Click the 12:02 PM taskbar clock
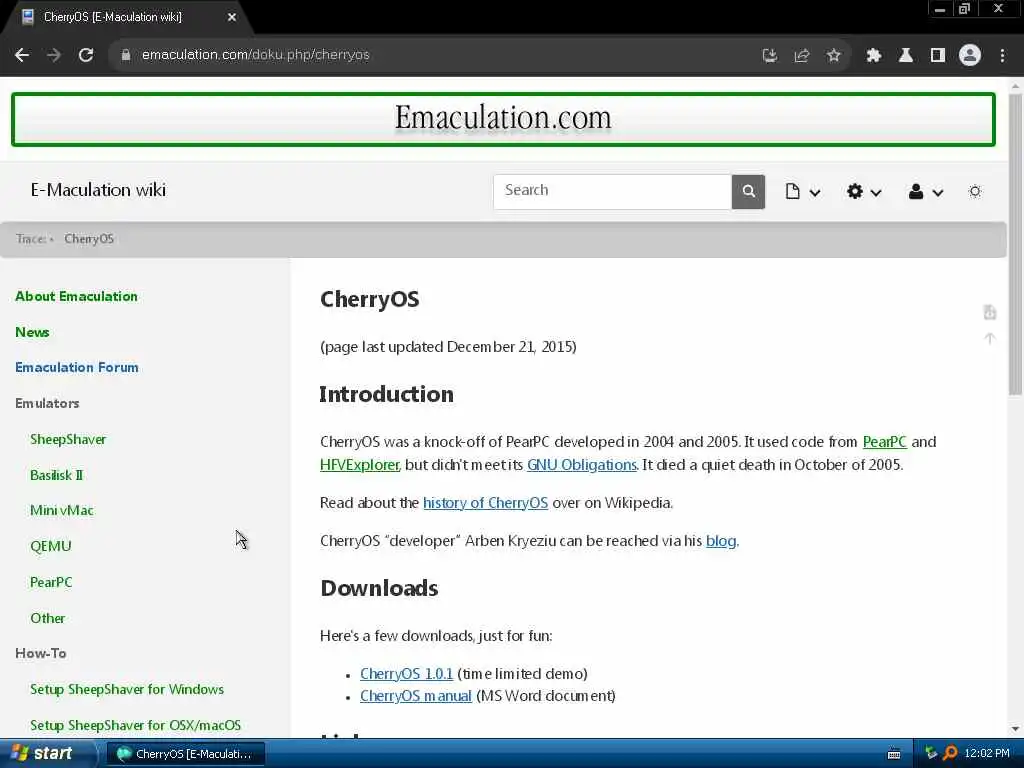Viewport: 1024px width, 768px height. pos(987,754)
